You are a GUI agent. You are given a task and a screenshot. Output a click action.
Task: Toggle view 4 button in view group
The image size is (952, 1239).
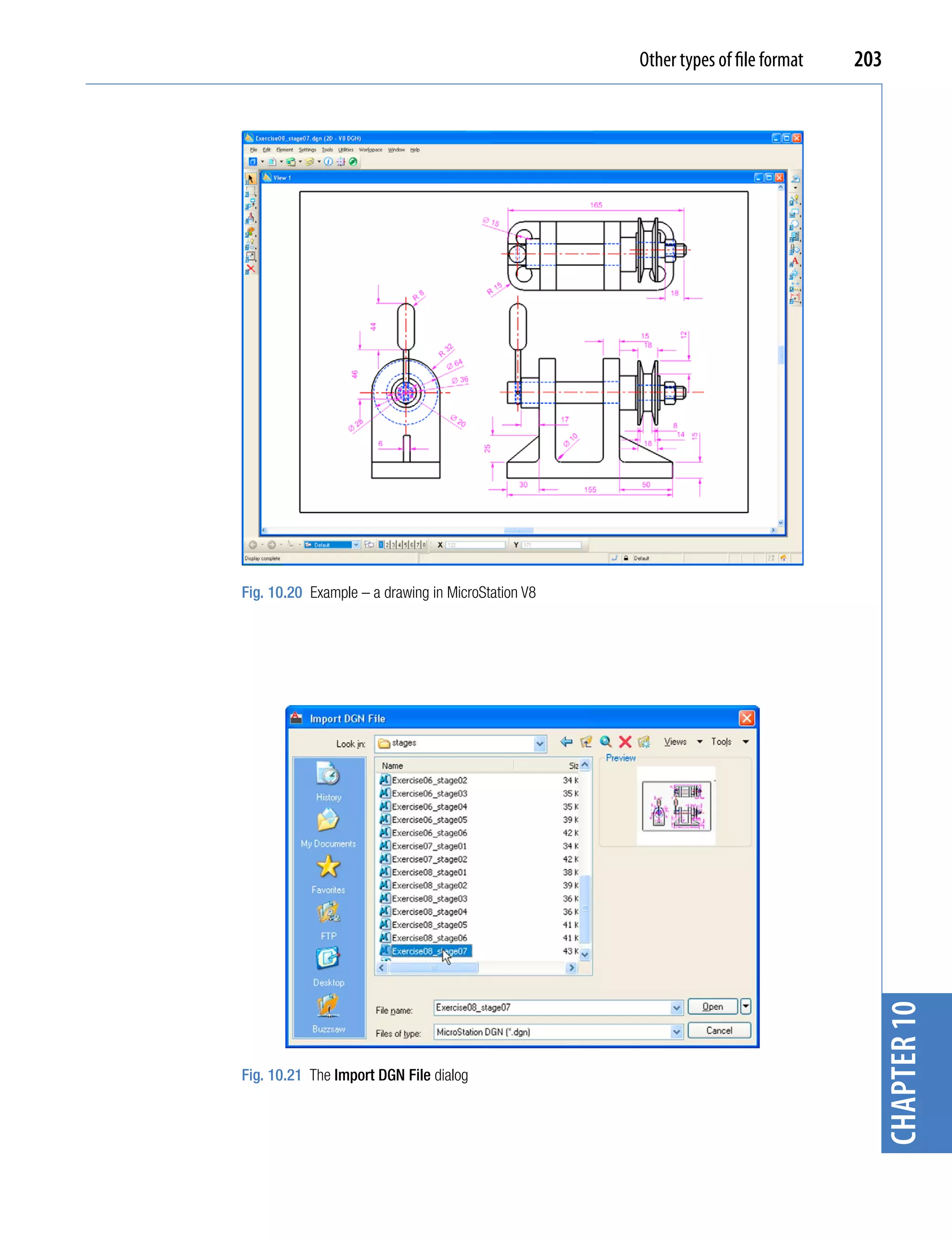[x=399, y=545]
